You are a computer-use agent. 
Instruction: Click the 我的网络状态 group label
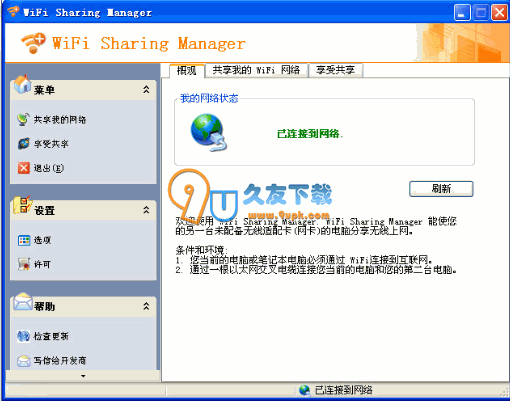point(209,98)
